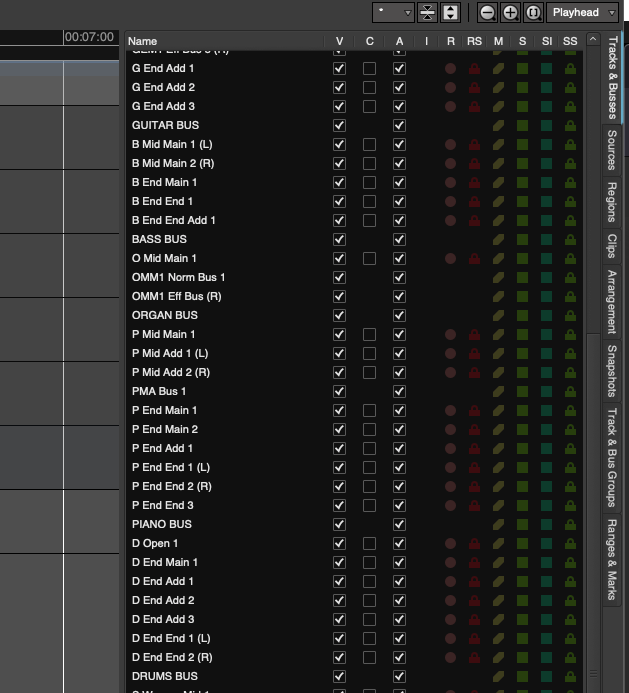Click the Name column header
Viewport: 629px width, 693px height.
pos(144,41)
